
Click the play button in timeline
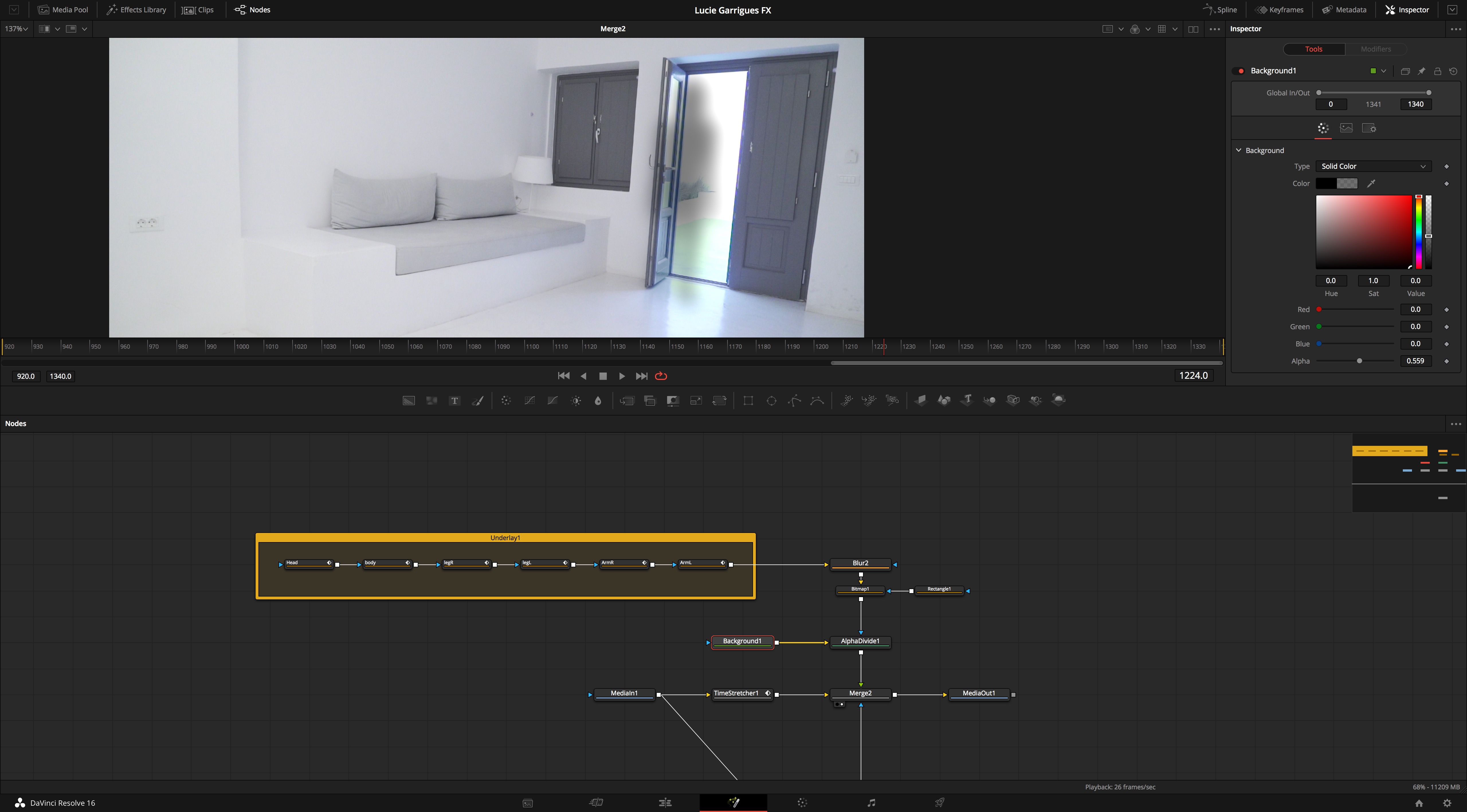point(621,375)
